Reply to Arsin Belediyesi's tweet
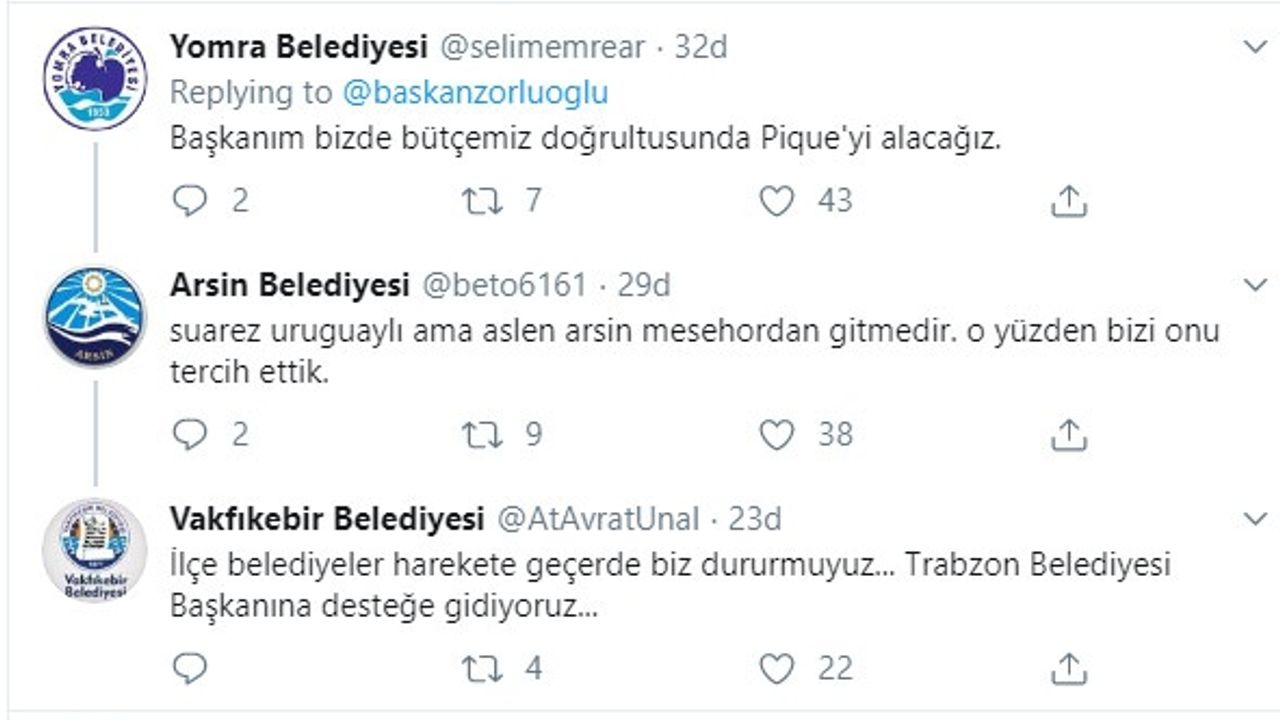This screenshot has width=1280, height=720. [x=189, y=434]
